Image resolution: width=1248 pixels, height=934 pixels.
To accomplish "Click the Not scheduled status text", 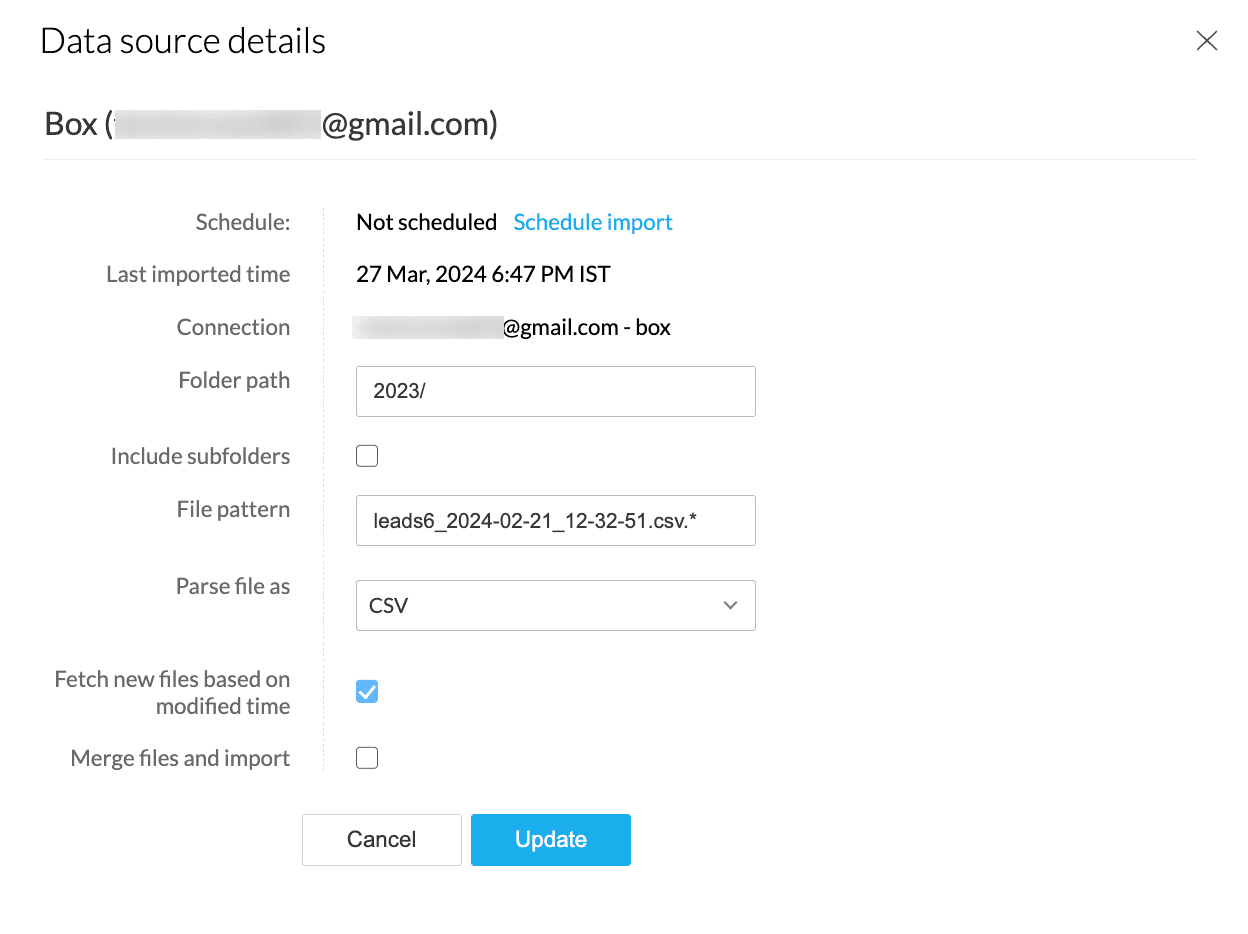I will tap(426, 222).
